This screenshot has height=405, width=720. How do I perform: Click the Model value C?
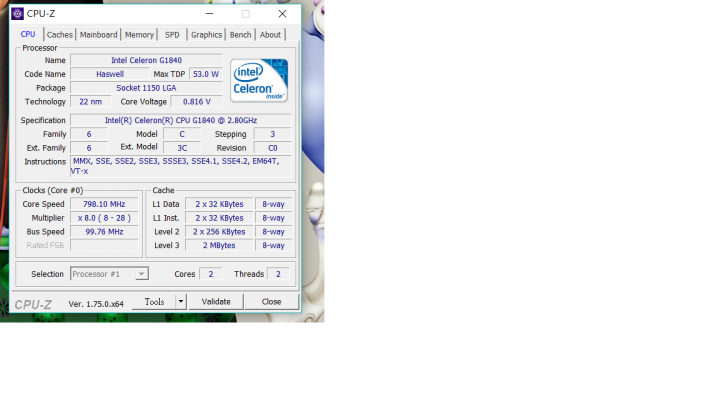pyautogui.click(x=182, y=134)
